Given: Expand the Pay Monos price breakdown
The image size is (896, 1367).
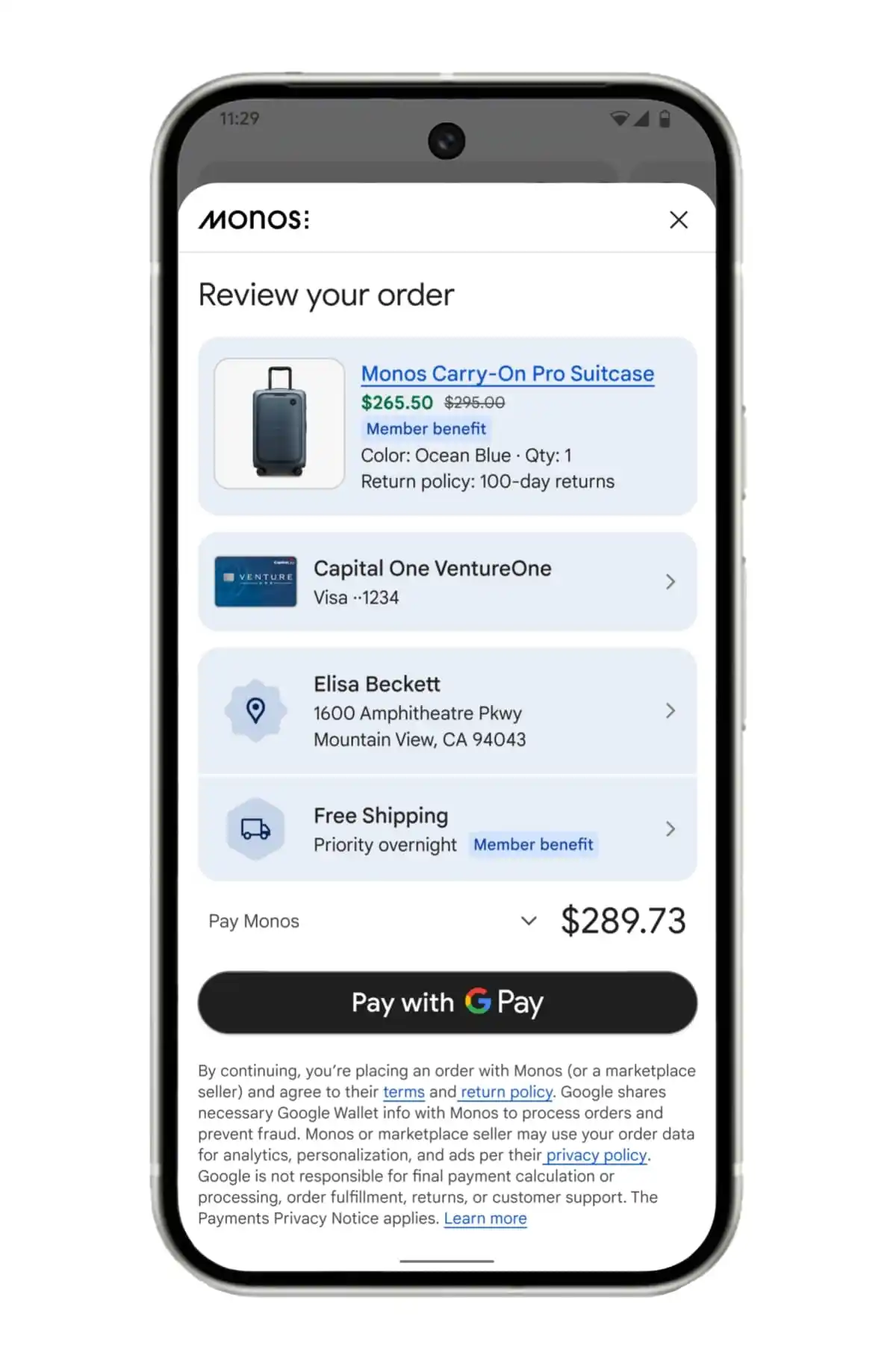Looking at the screenshot, I should pos(529,921).
